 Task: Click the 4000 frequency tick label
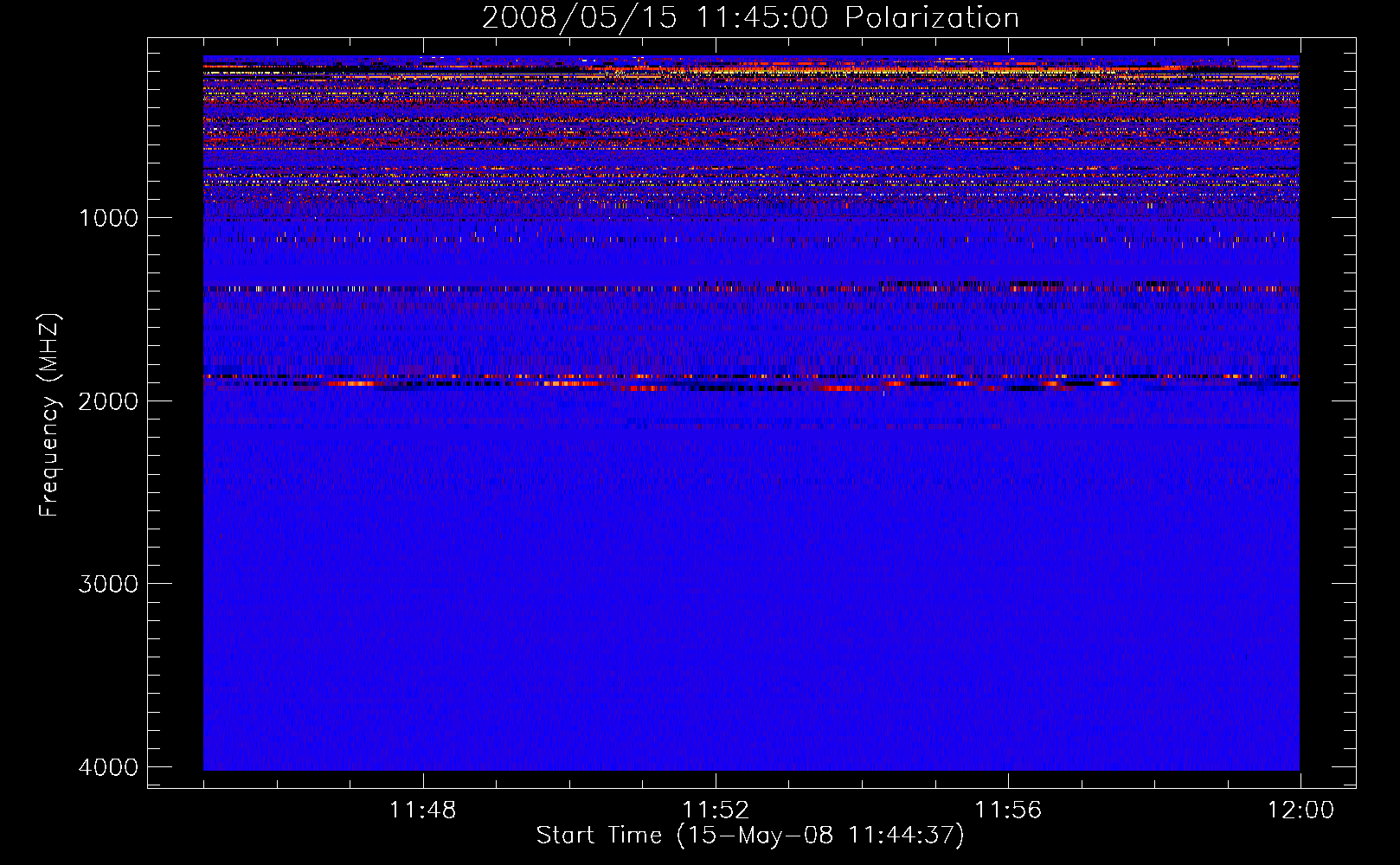[108, 767]
